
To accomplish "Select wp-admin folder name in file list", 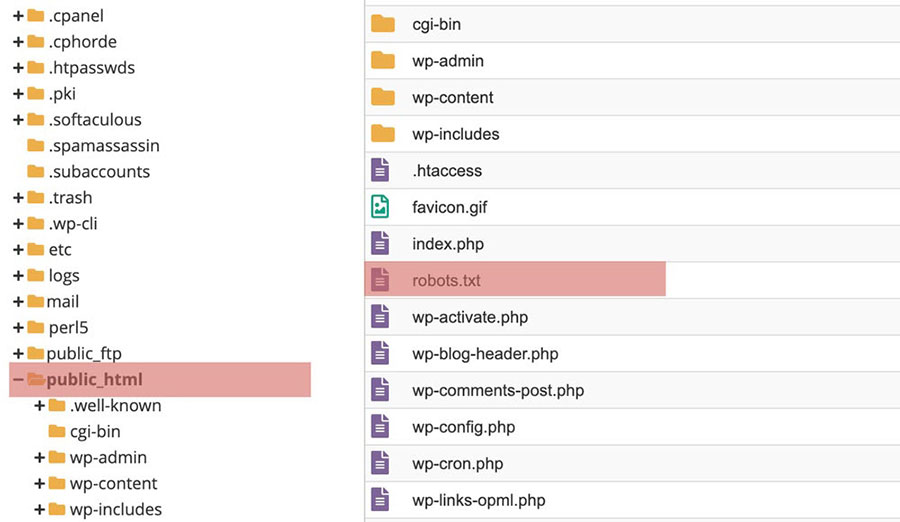I will (448, 61).
